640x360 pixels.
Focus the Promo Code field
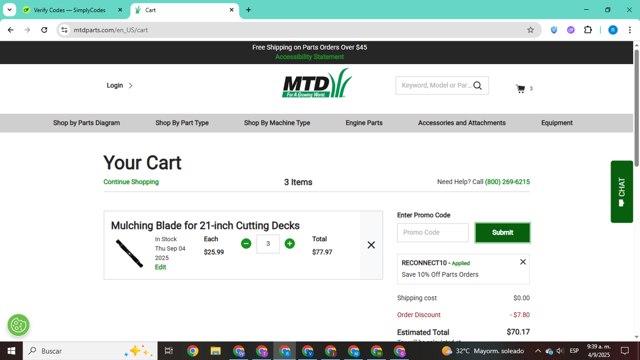433,233
